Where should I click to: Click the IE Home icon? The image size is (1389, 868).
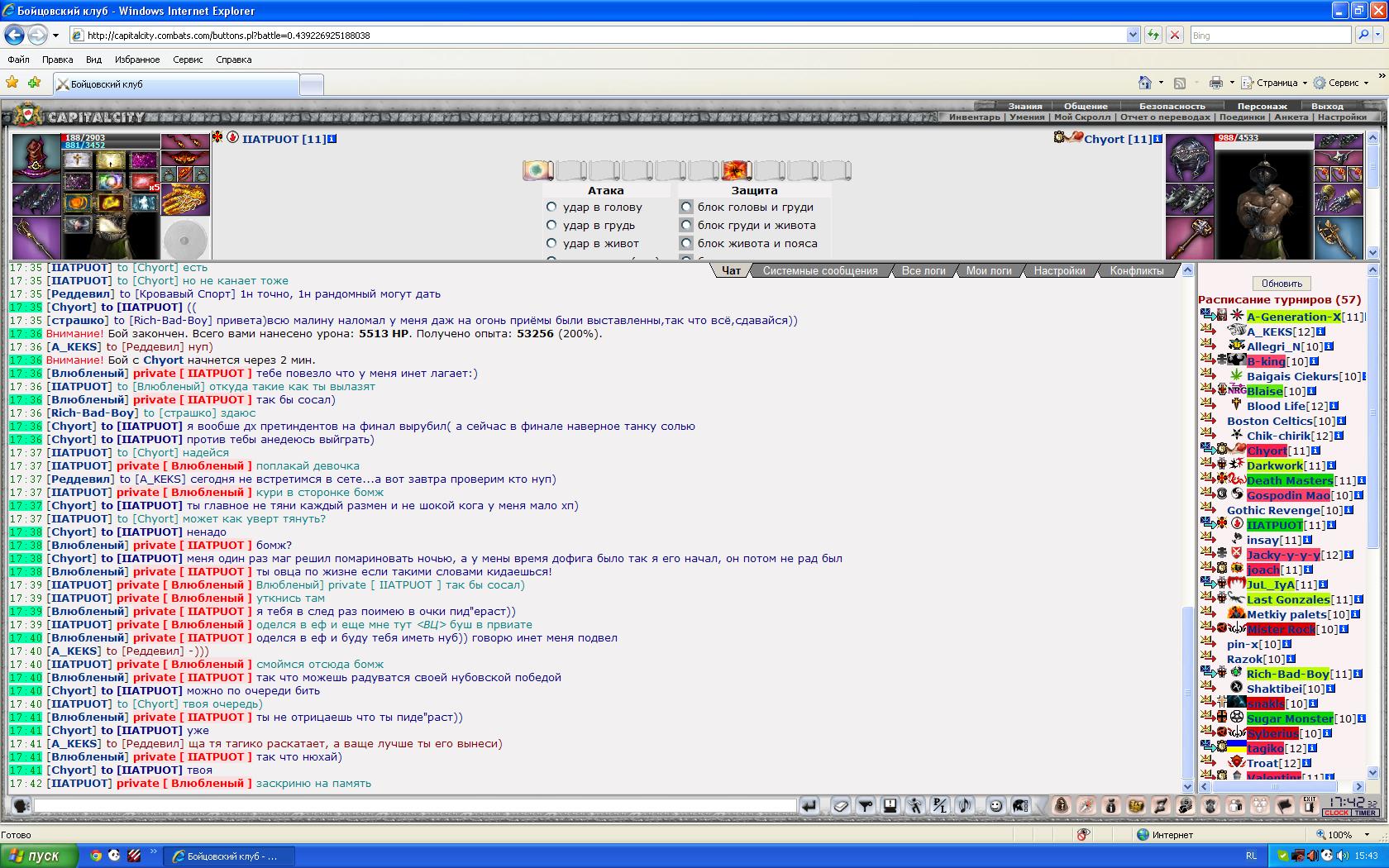1145,83
